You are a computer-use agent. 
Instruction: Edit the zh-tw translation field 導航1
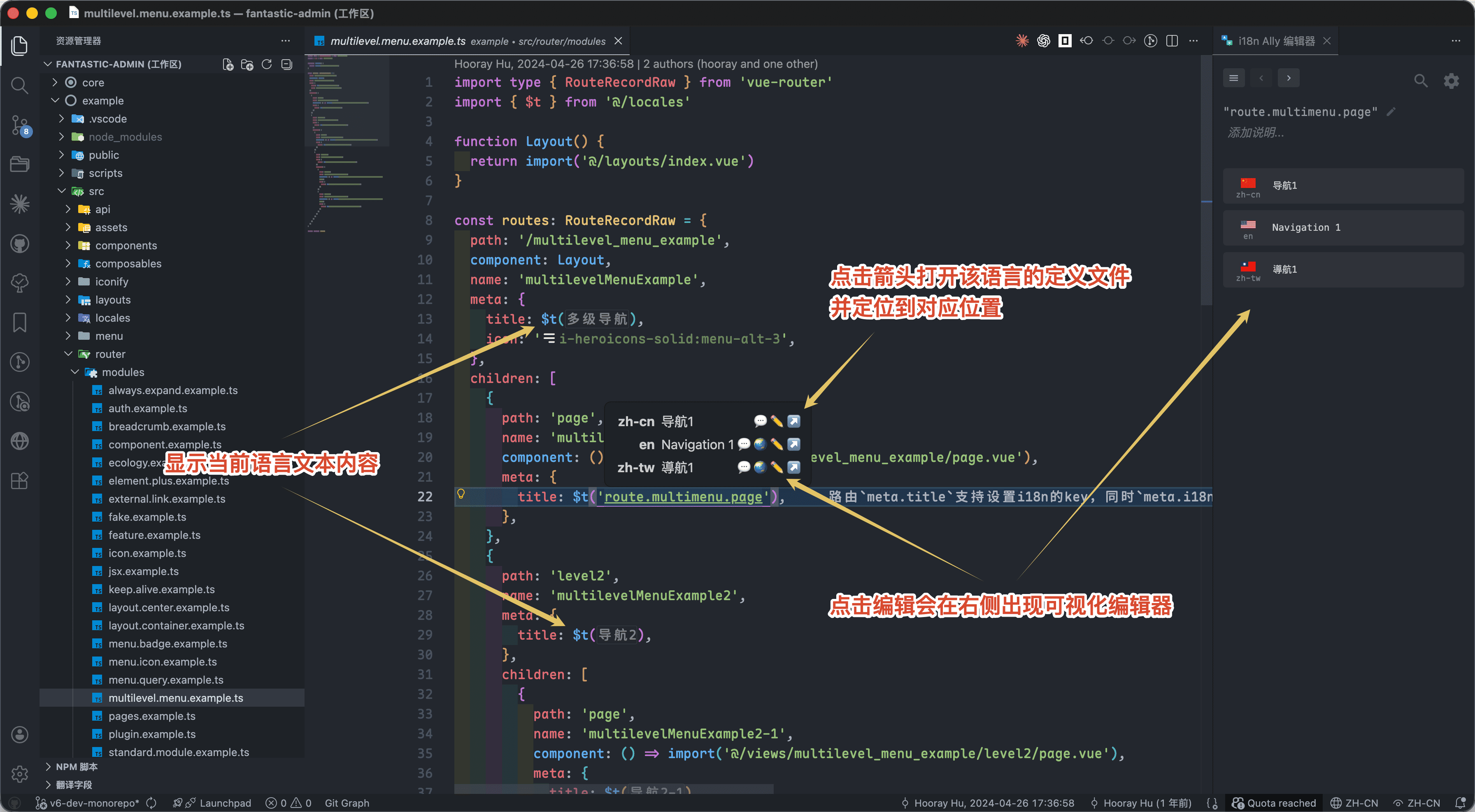pyautogui.click(x=1343, y=269)
